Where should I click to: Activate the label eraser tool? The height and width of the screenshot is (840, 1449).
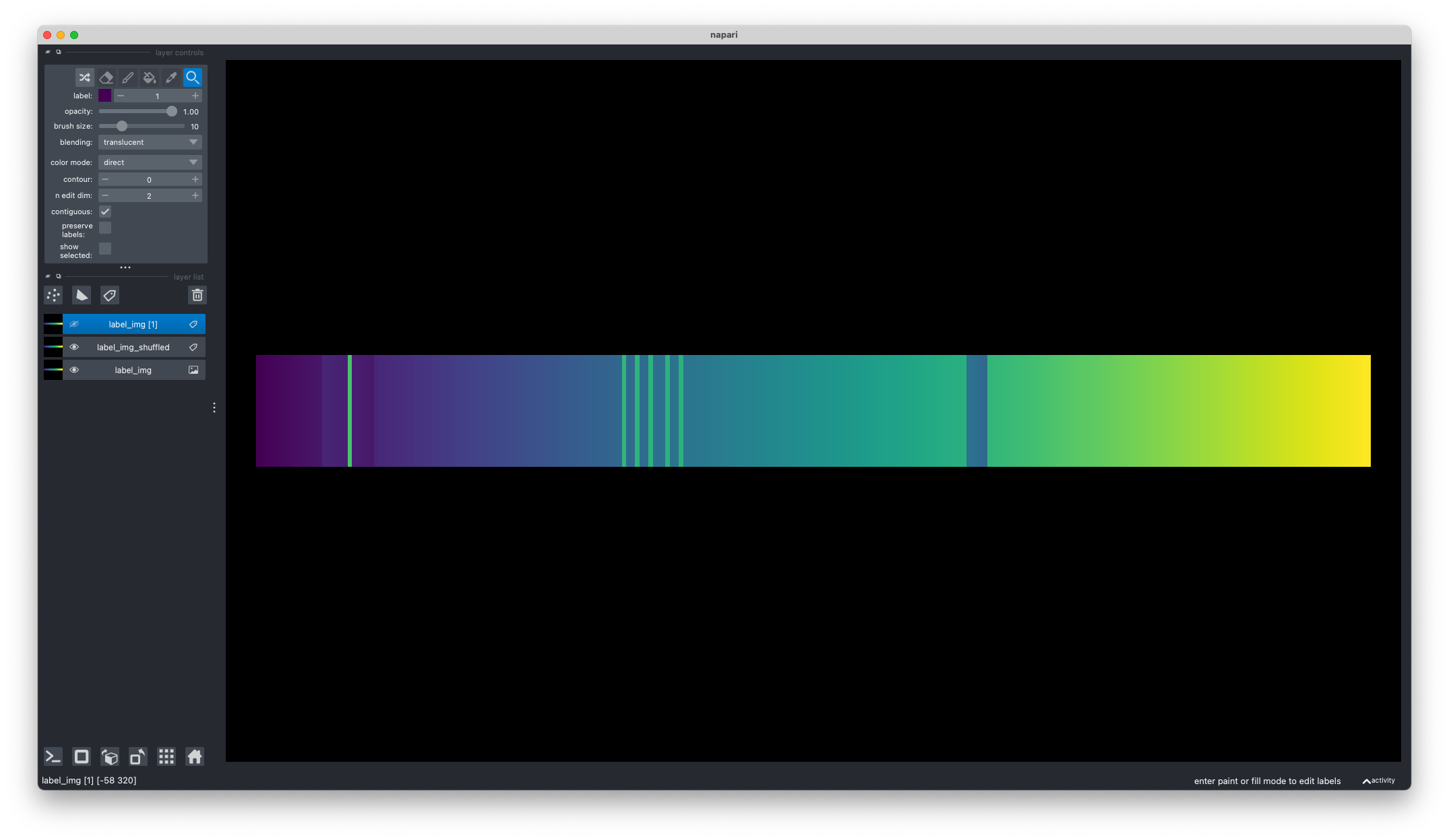pyautogui.click(x=106, y=77)
